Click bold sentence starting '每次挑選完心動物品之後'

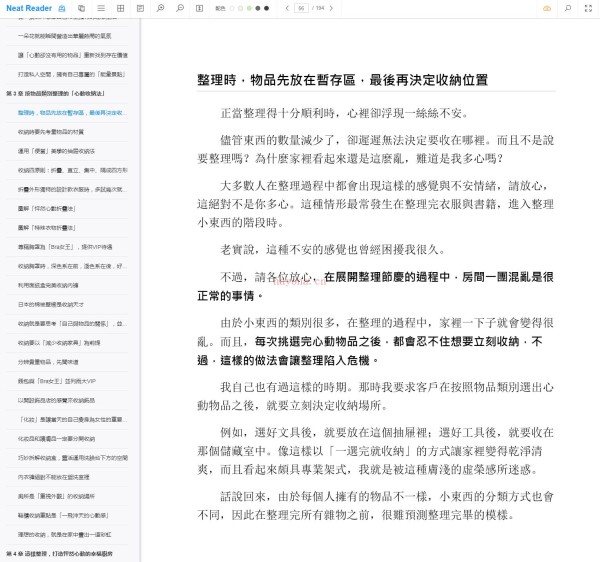point(370,351)
